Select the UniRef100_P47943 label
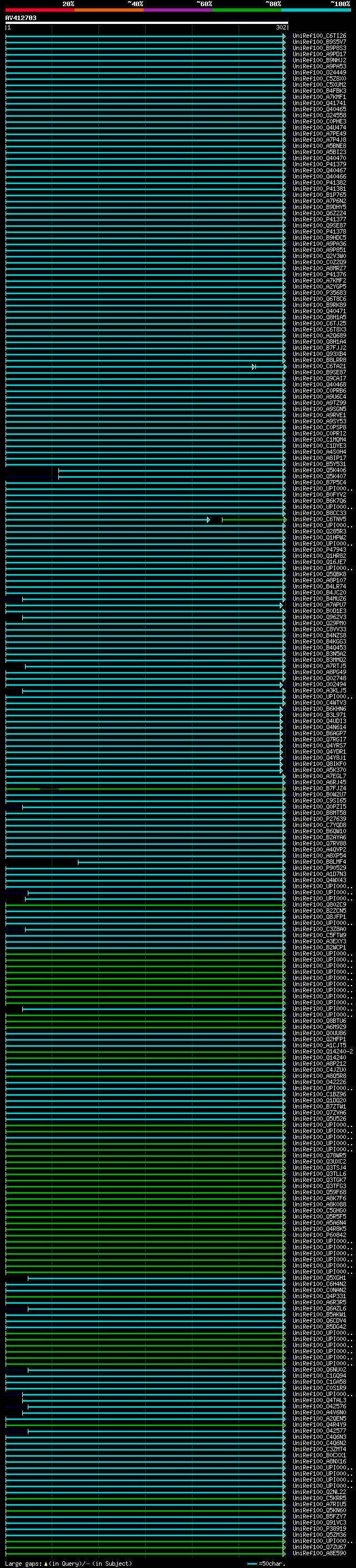 319,550
